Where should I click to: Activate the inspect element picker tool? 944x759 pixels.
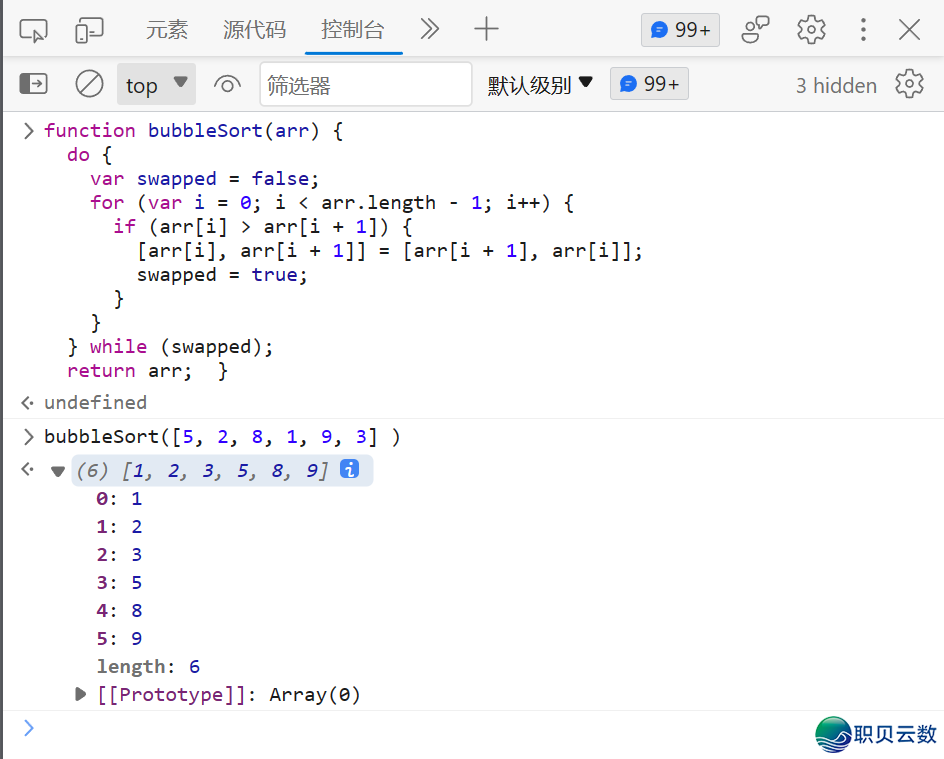pos(33,30)
